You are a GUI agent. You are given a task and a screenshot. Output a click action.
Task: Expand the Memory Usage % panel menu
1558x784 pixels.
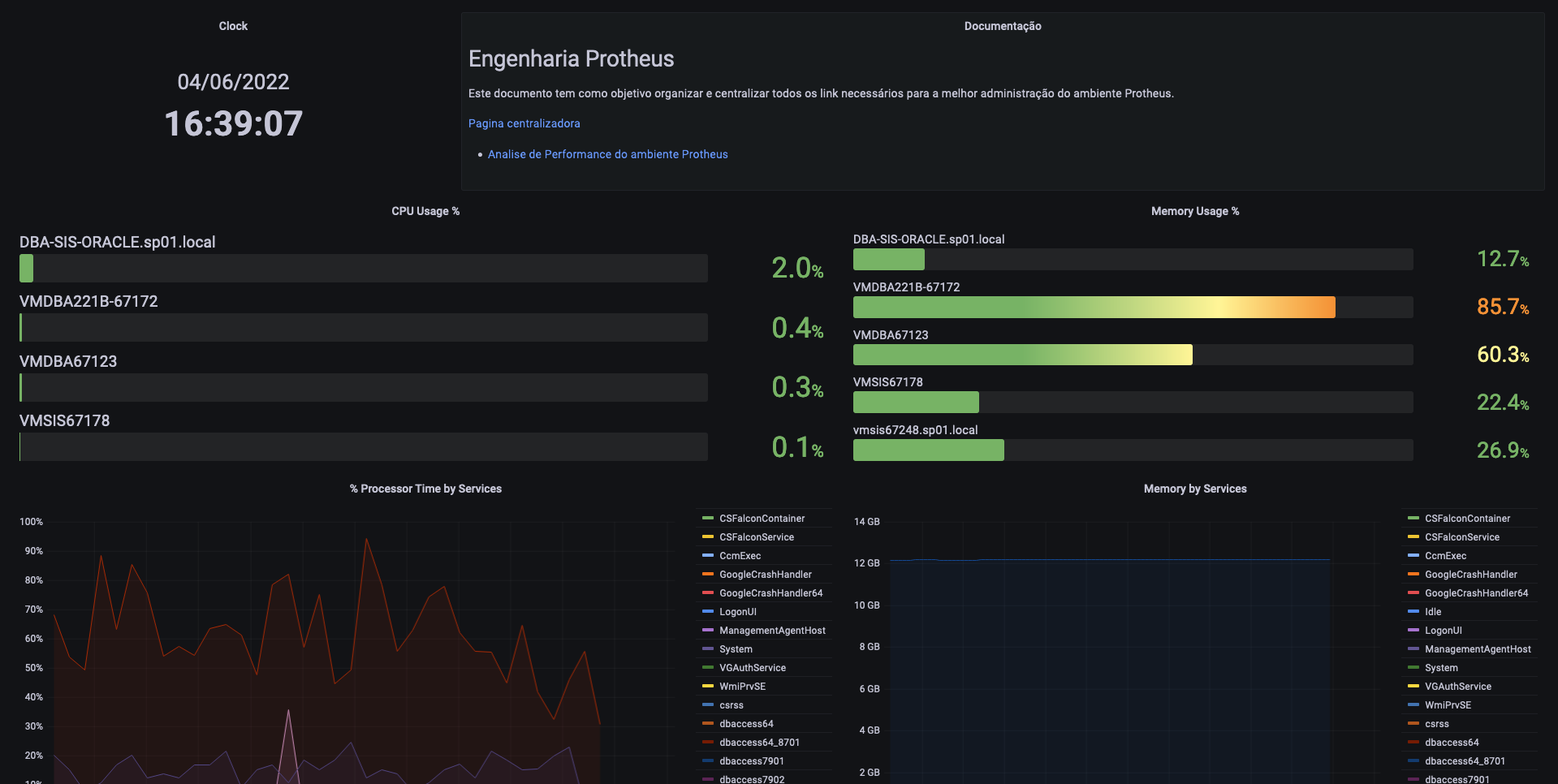(x=1194, y=211)
